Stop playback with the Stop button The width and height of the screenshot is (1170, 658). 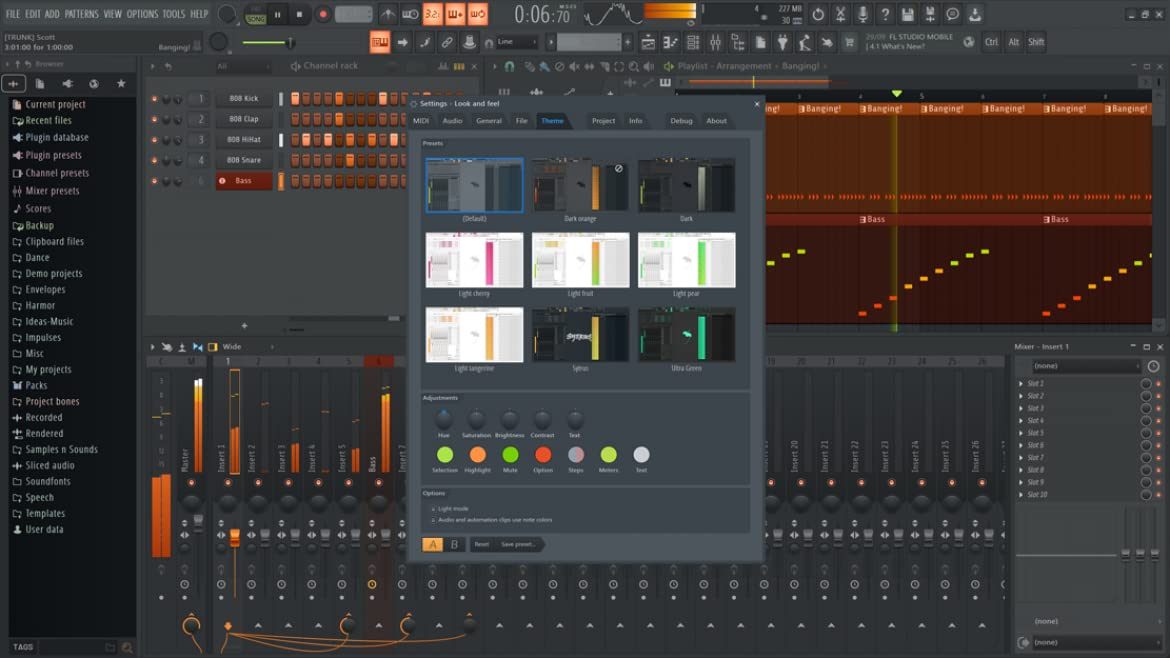(299, 15)
